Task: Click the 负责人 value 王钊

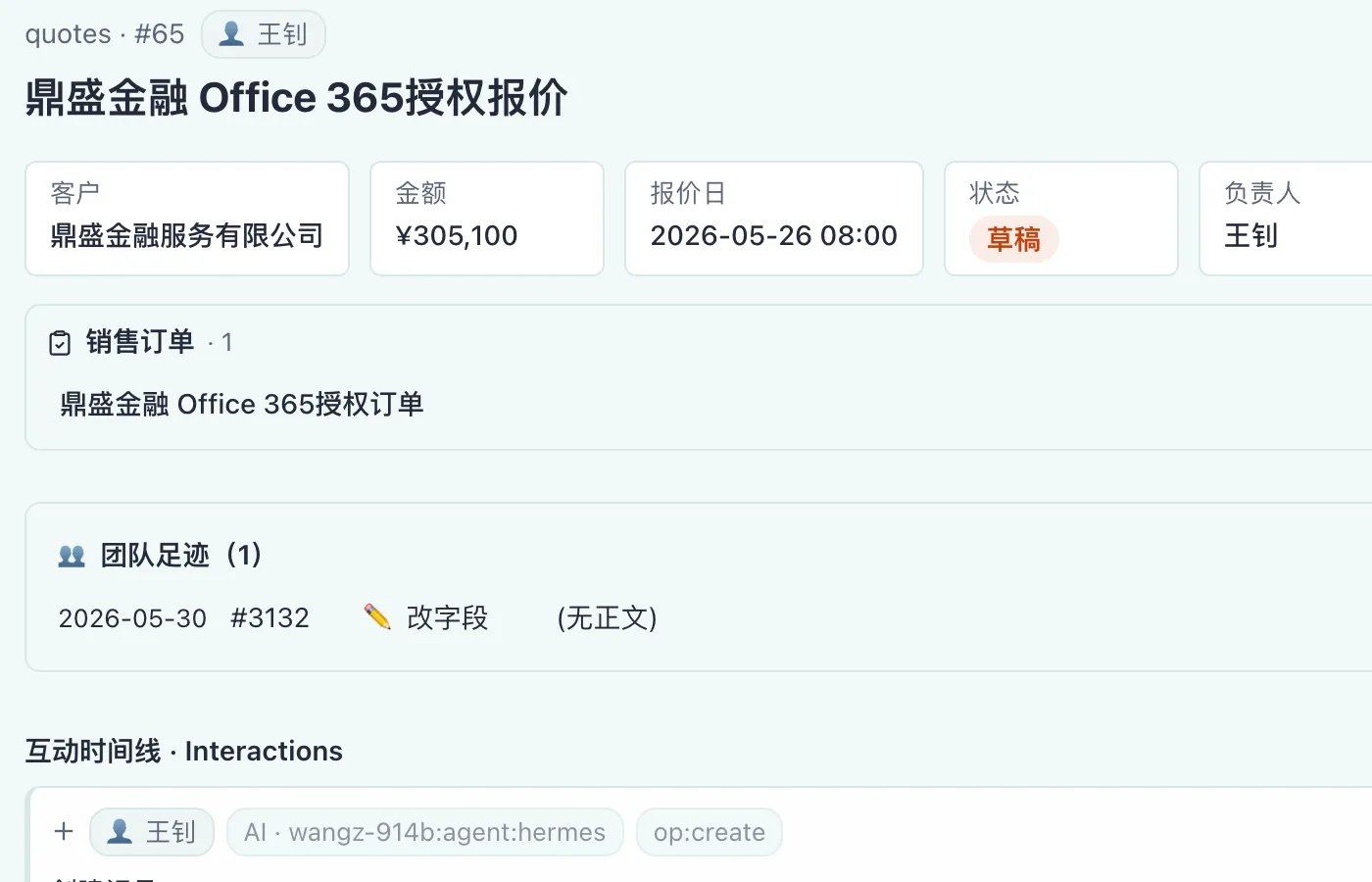Action: [x=1250, y=236]
